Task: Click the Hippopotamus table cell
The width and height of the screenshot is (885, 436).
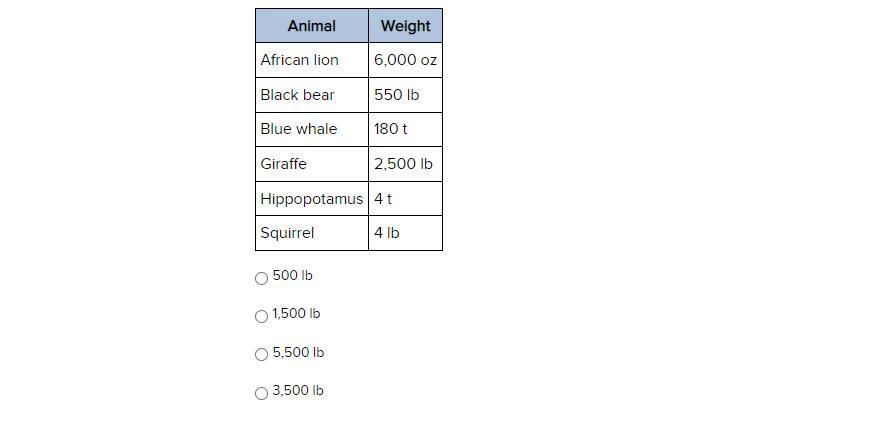Action: [311, 199]
